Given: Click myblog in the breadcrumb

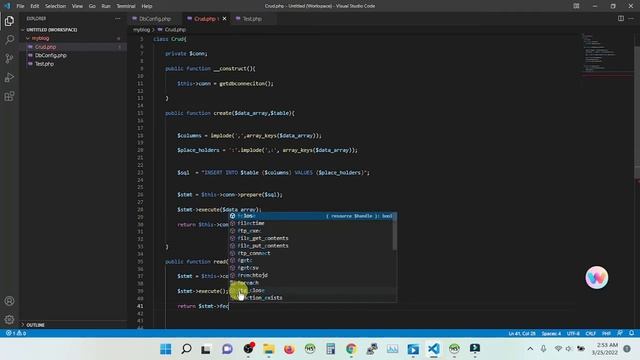Looking at the screenshot, I should click(x=141, y=30).
